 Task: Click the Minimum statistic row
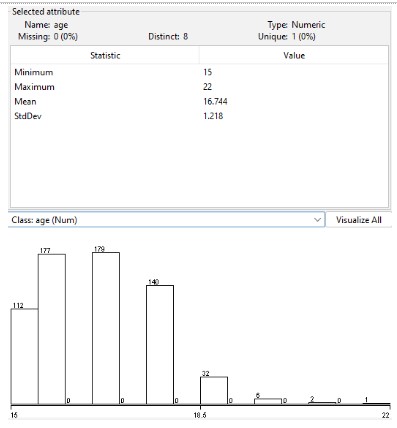199,72
